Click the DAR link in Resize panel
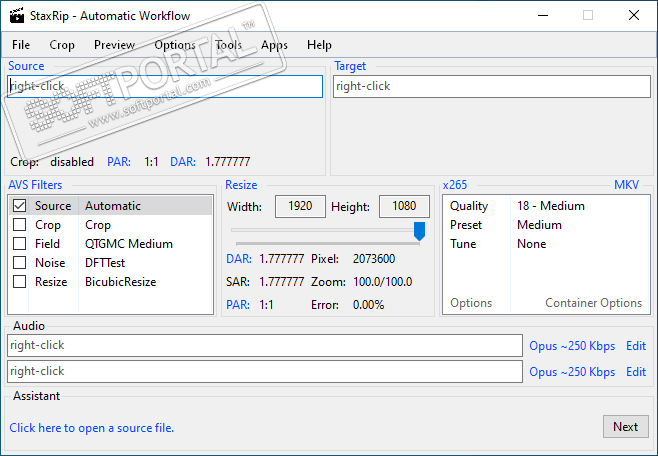Image resolution: width=658 pixels, height=456 pixels. 239,259
